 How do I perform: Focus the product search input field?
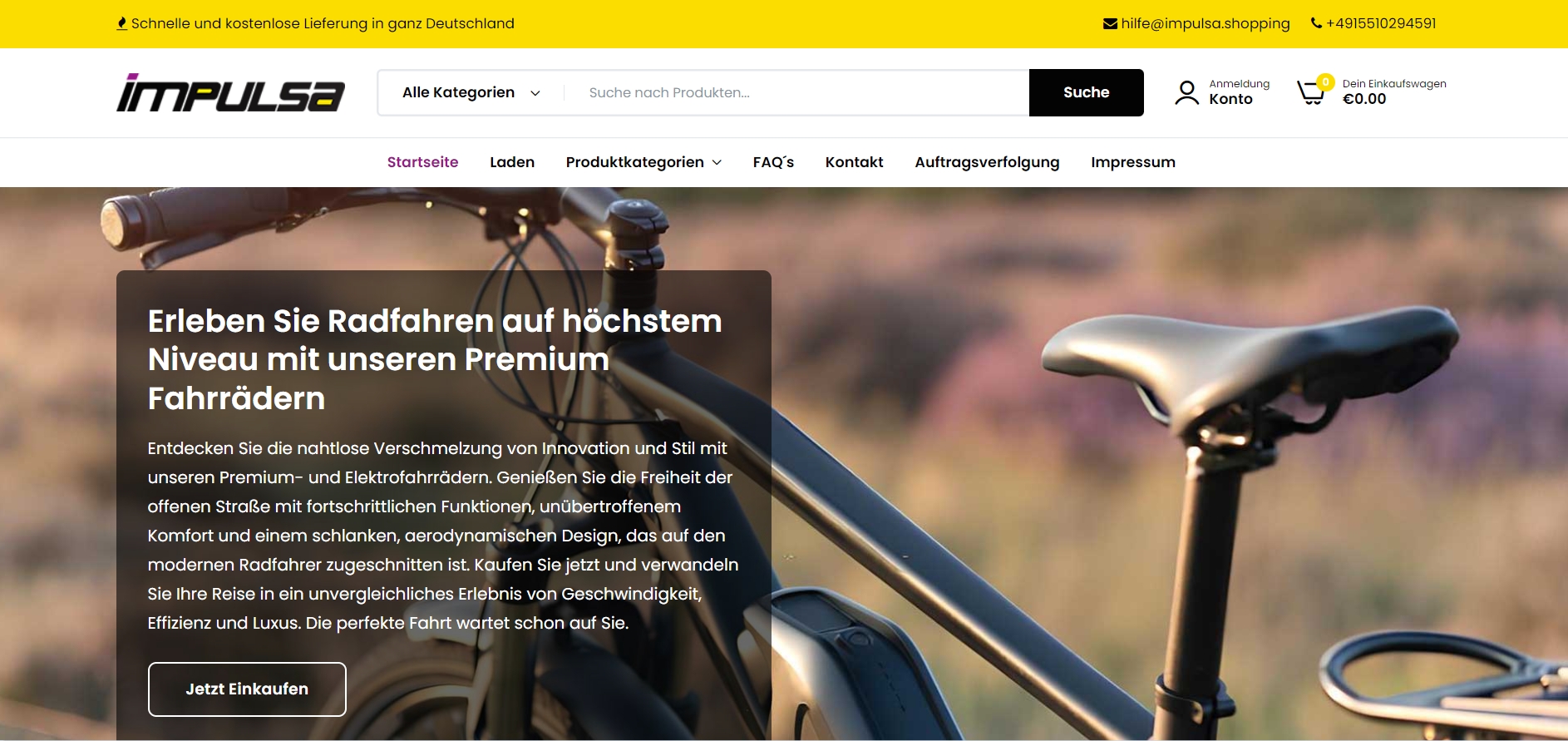(796, 92)
